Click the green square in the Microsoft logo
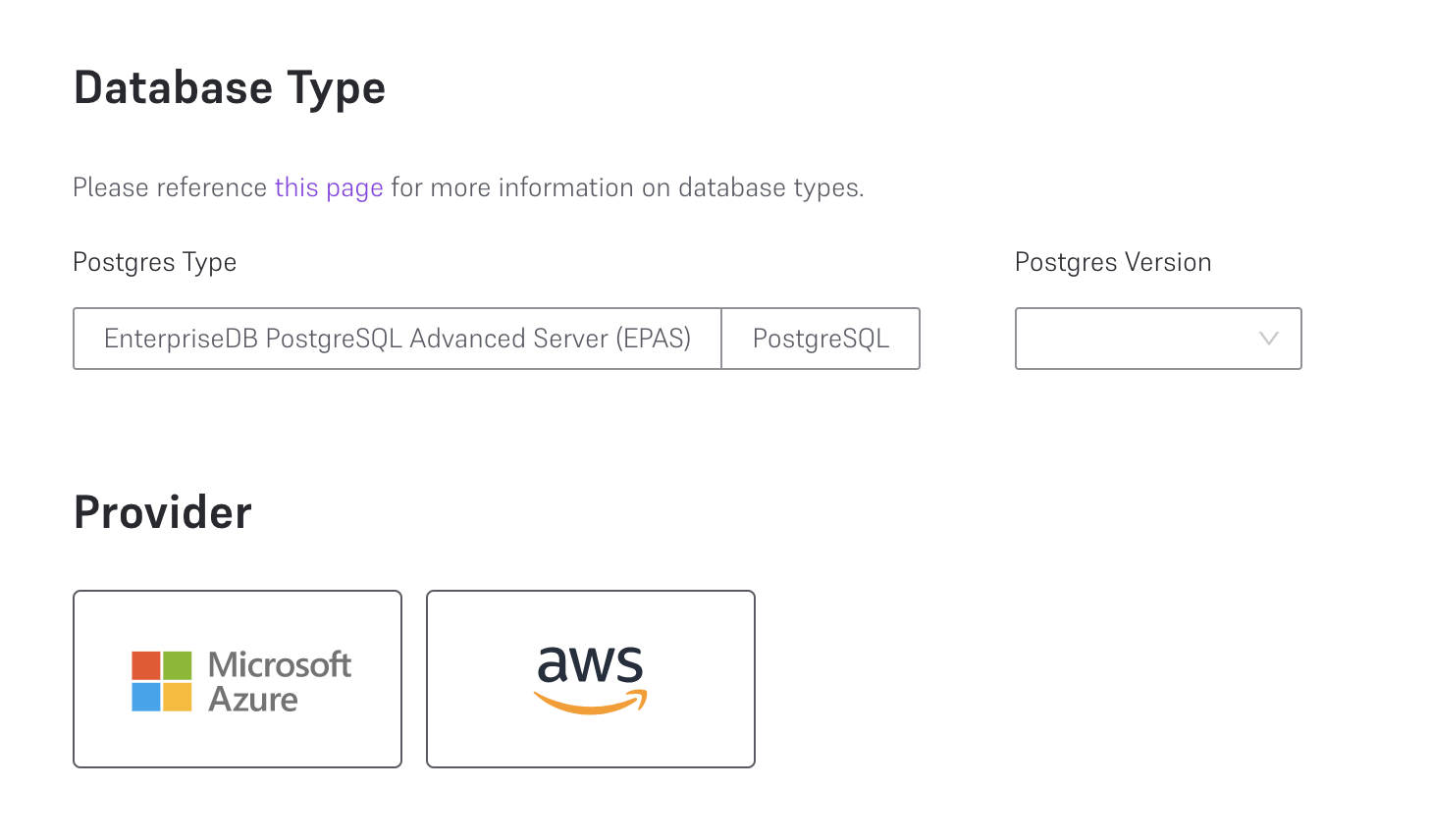The height and width of the screenshot is (840, 1431). [x=178, y=665]
